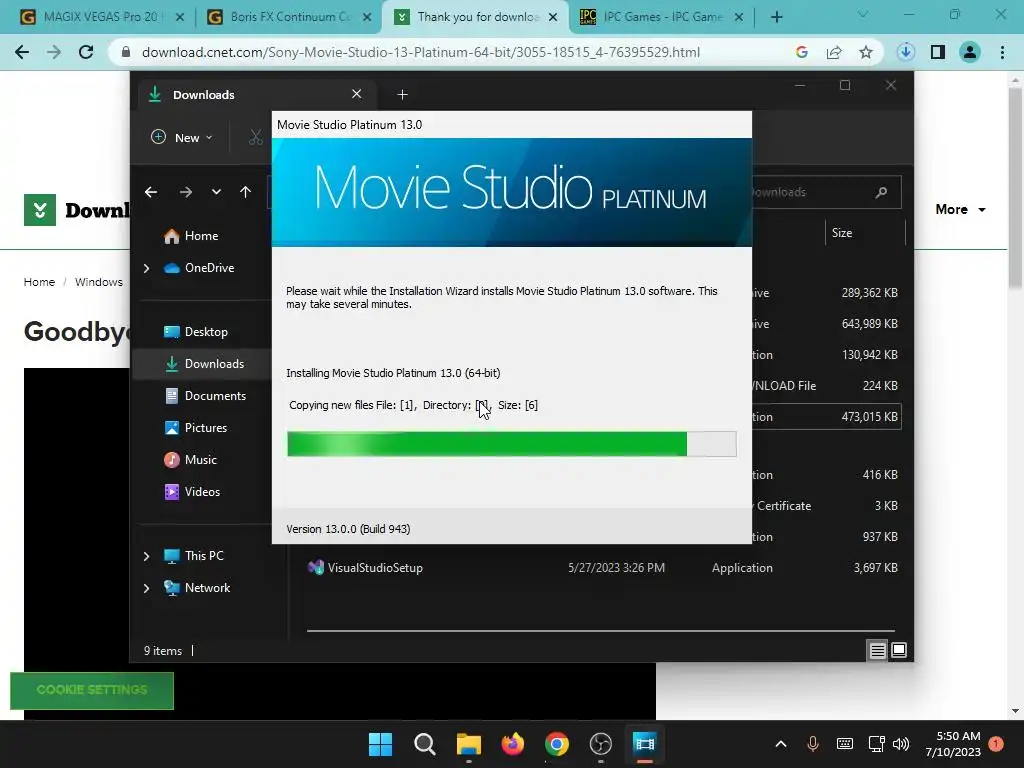Click the installer progress bar

click(x=512, y=444)
